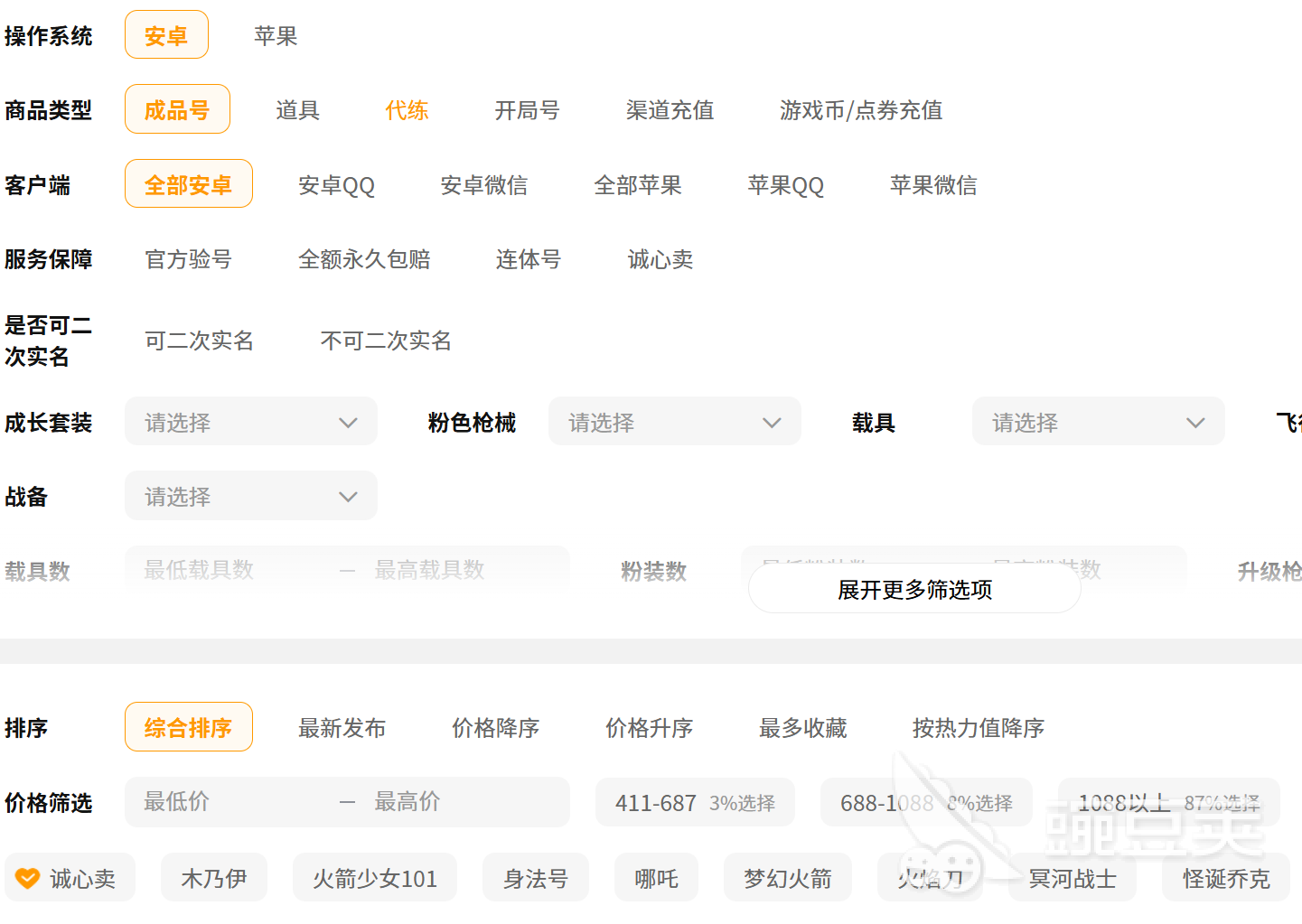Sort listings by 最新发布

point(342,728)
